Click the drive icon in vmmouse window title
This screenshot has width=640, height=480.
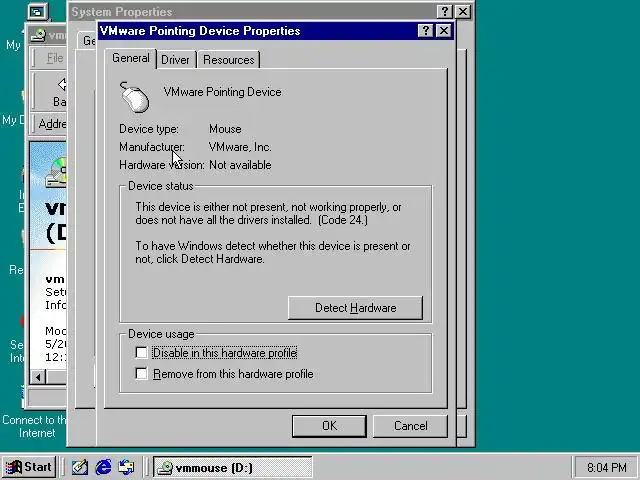coord(38,36)
